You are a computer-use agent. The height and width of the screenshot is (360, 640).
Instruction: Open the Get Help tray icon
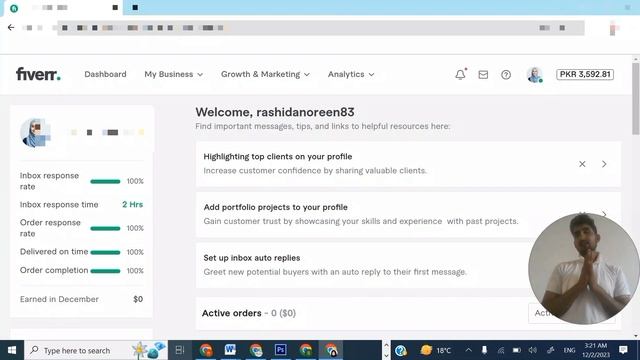point(401,350)
